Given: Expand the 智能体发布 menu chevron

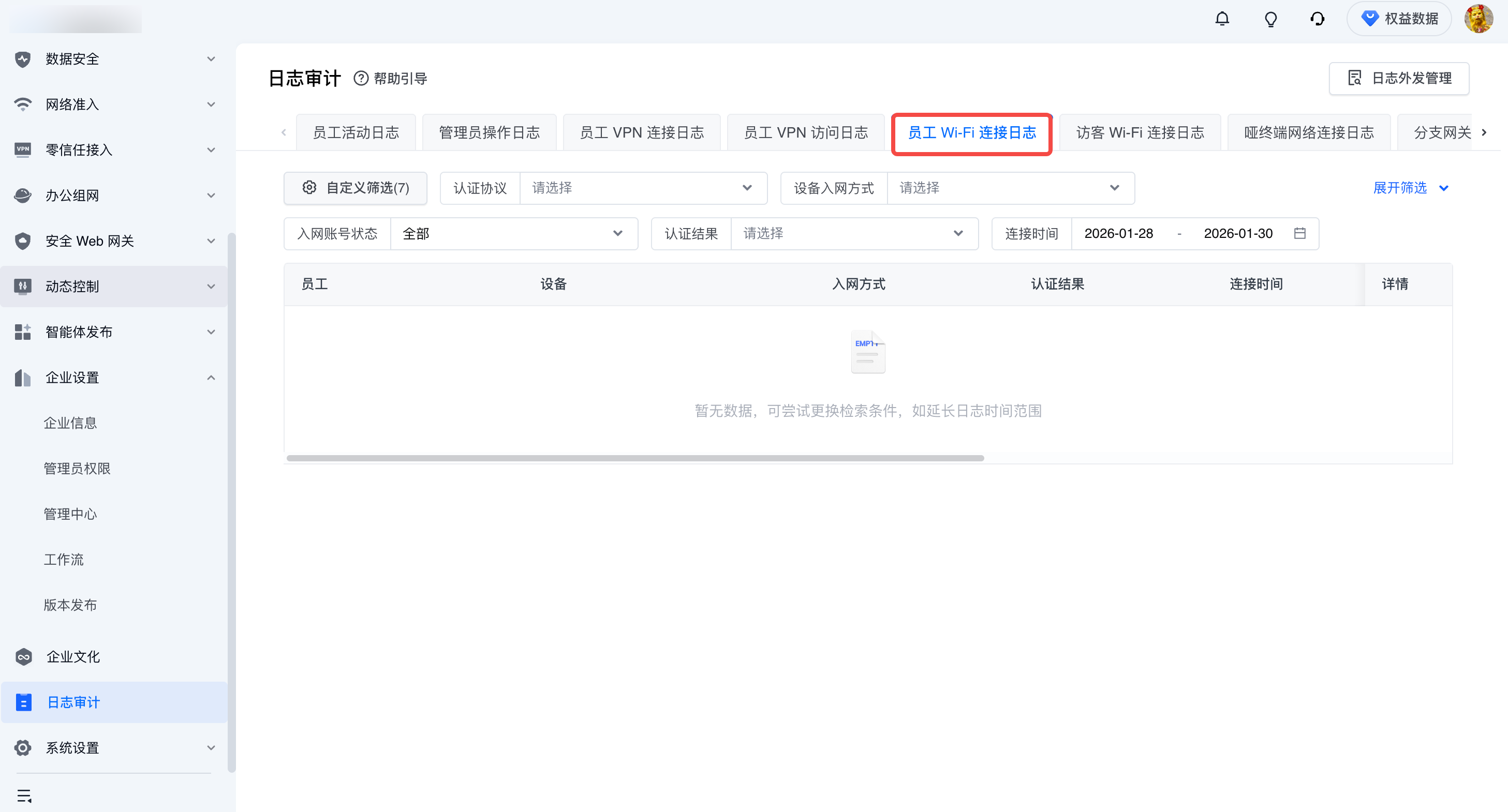Looking at the screenshot, I should pos(211,332).
